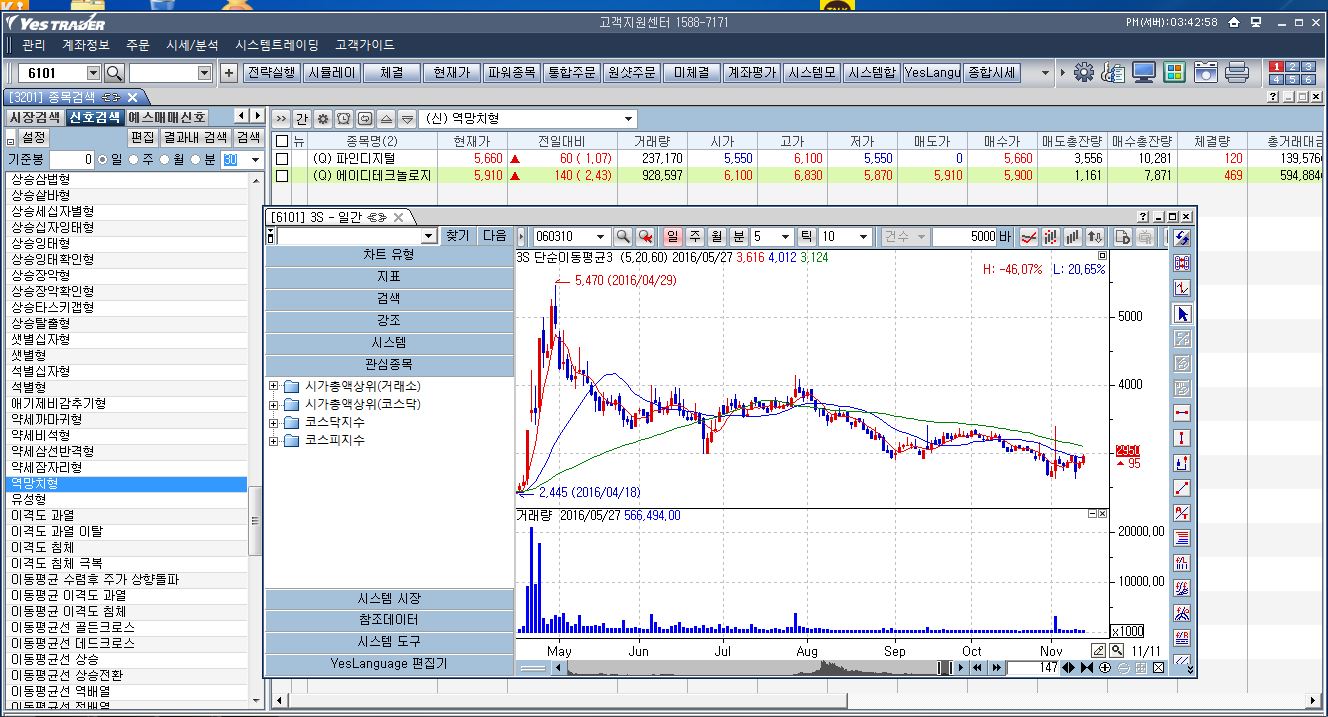Check the box for 파인디지털 row
The height and width of the screenshot is (717, 1328).
pyautogui.click(x=282, y=158)
